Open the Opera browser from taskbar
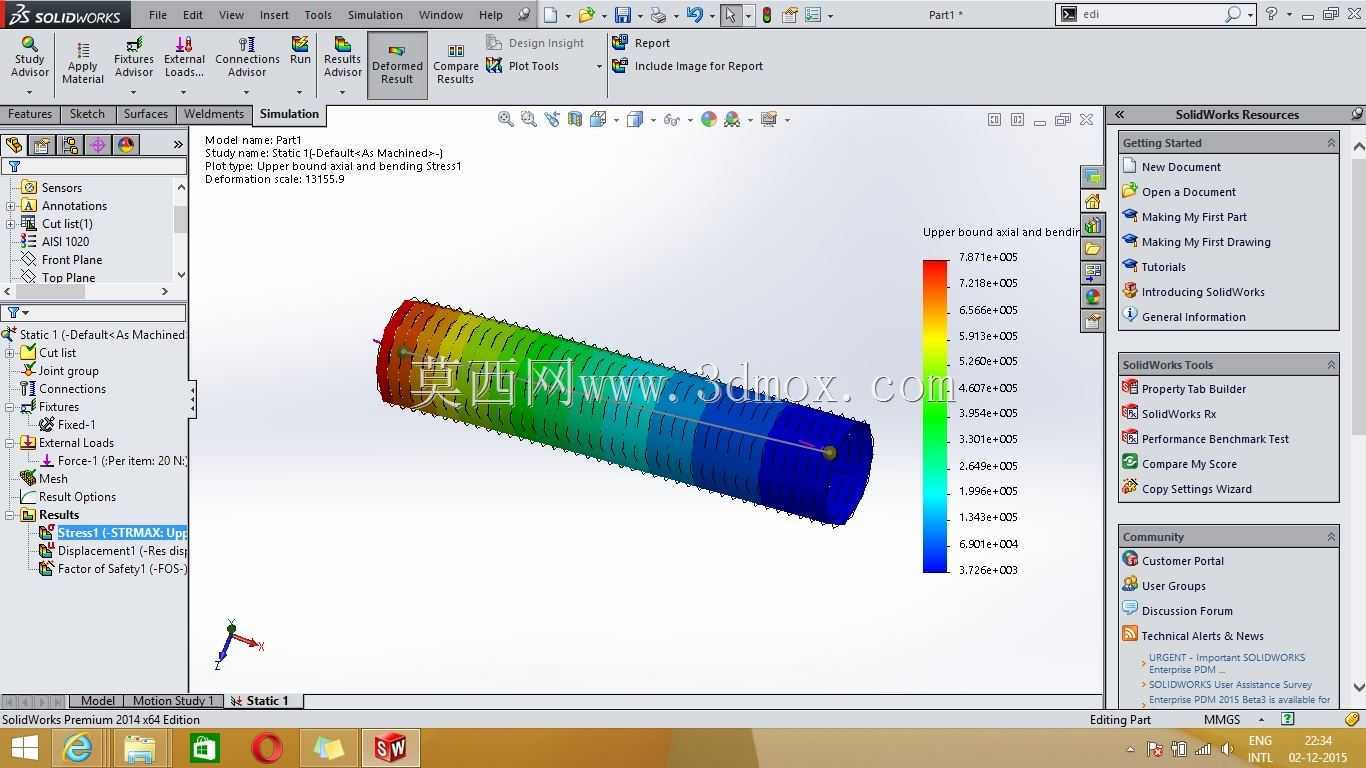Image resolution: width=1366 pixels, height=768 pixels. 266,748
